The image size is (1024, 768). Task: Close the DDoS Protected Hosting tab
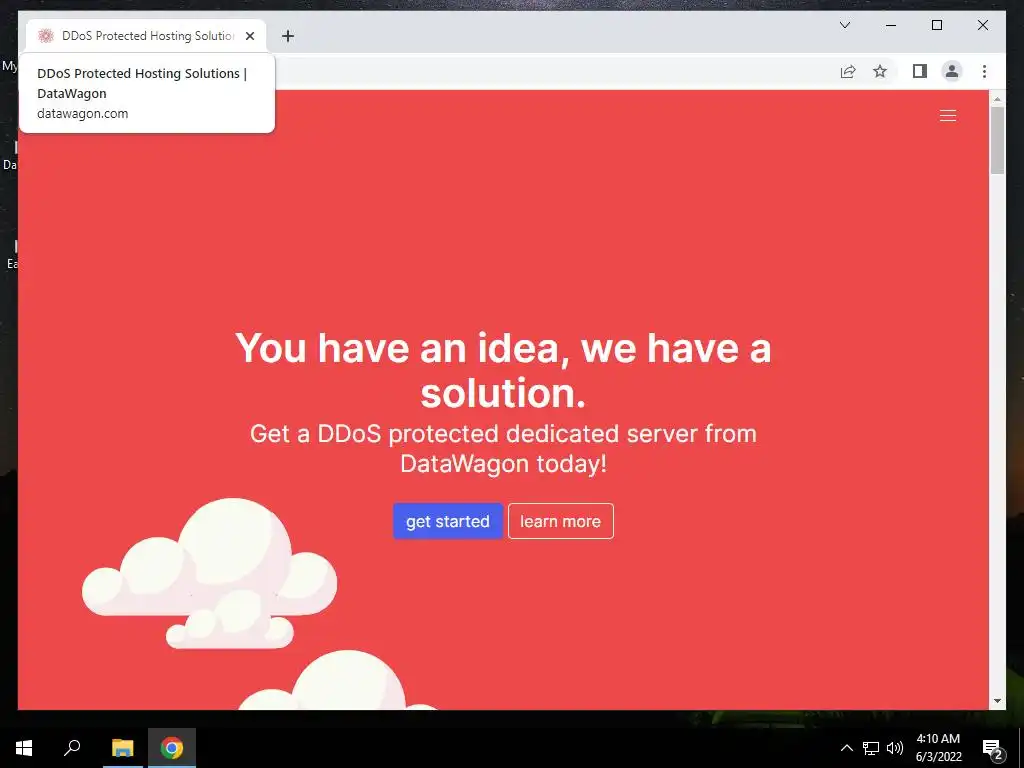249,36
